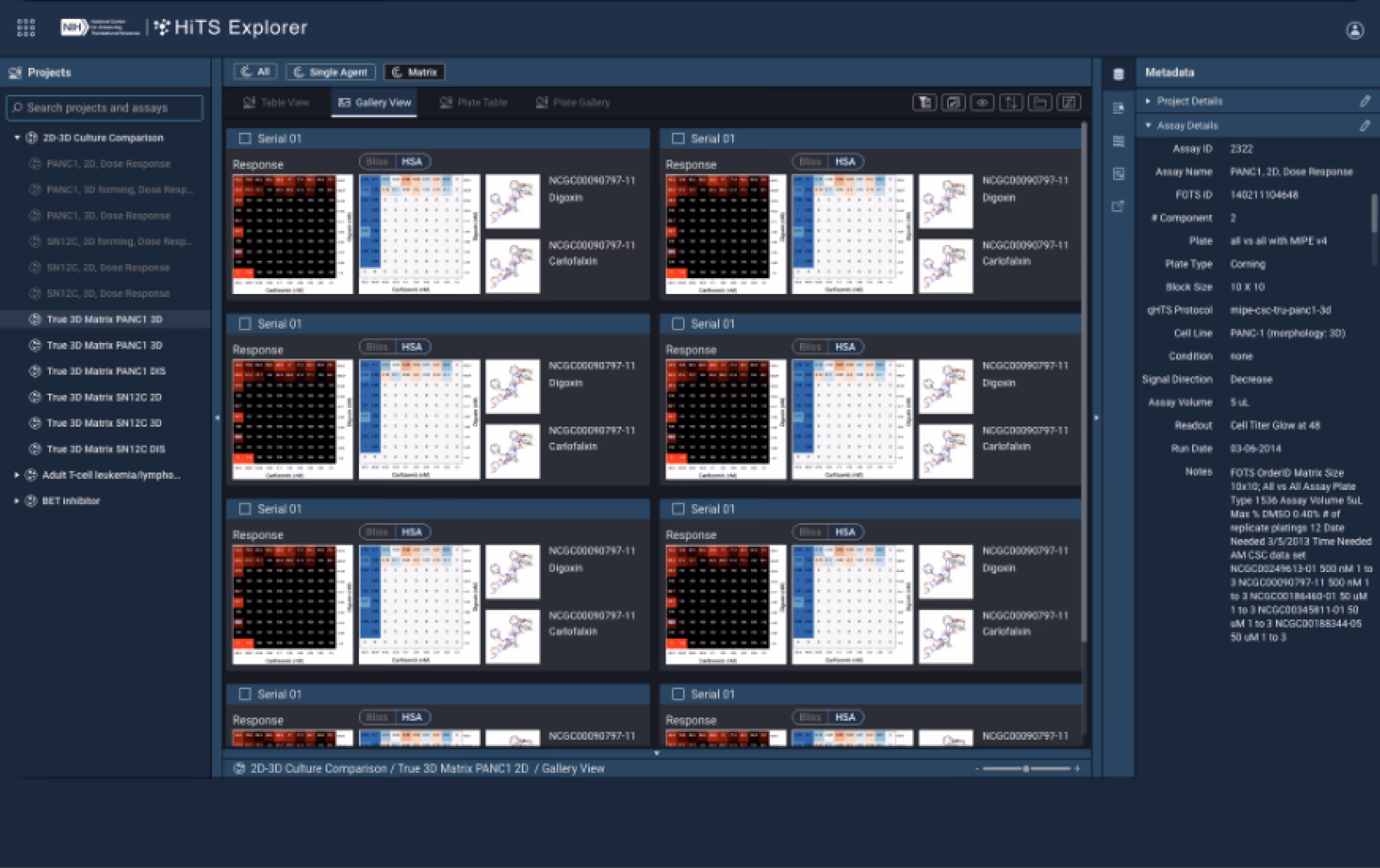The height and width of the screenshot is (868, 1380).
Task: Check the top-right Serial 01 card checkbox
Action: pyautogui.click(x=678, y=139)
